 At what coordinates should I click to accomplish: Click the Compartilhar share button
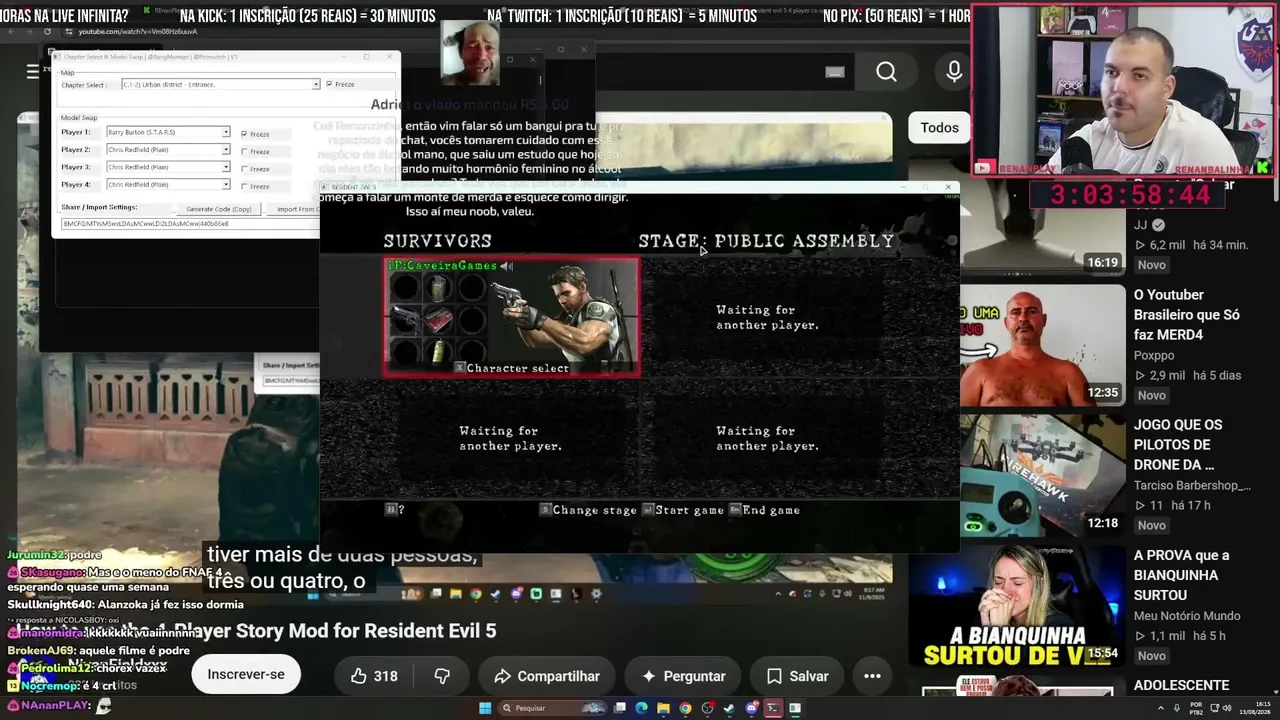(x=547, y=676)
